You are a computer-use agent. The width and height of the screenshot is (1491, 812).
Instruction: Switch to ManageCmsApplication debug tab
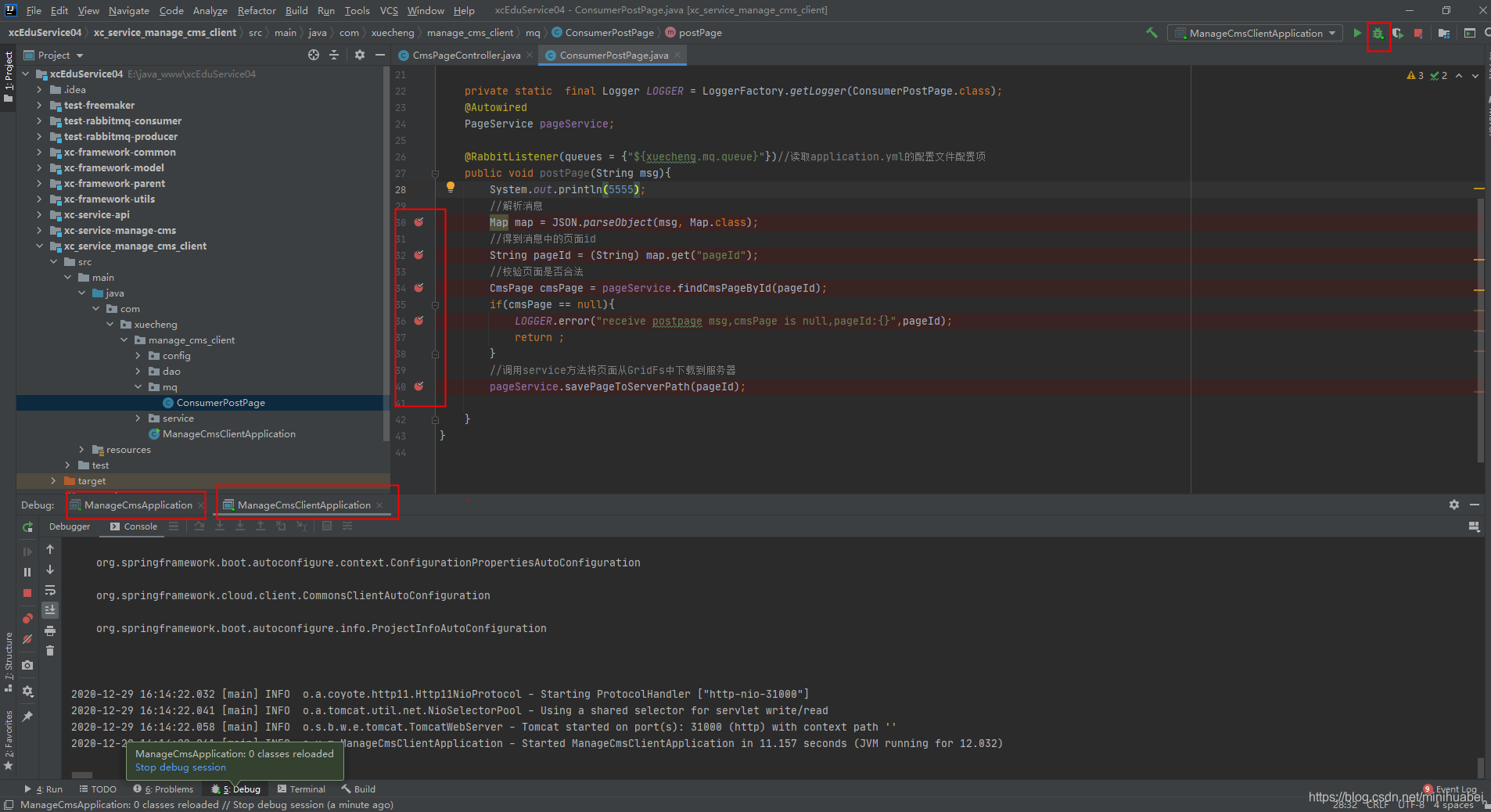tap(138, 505)
